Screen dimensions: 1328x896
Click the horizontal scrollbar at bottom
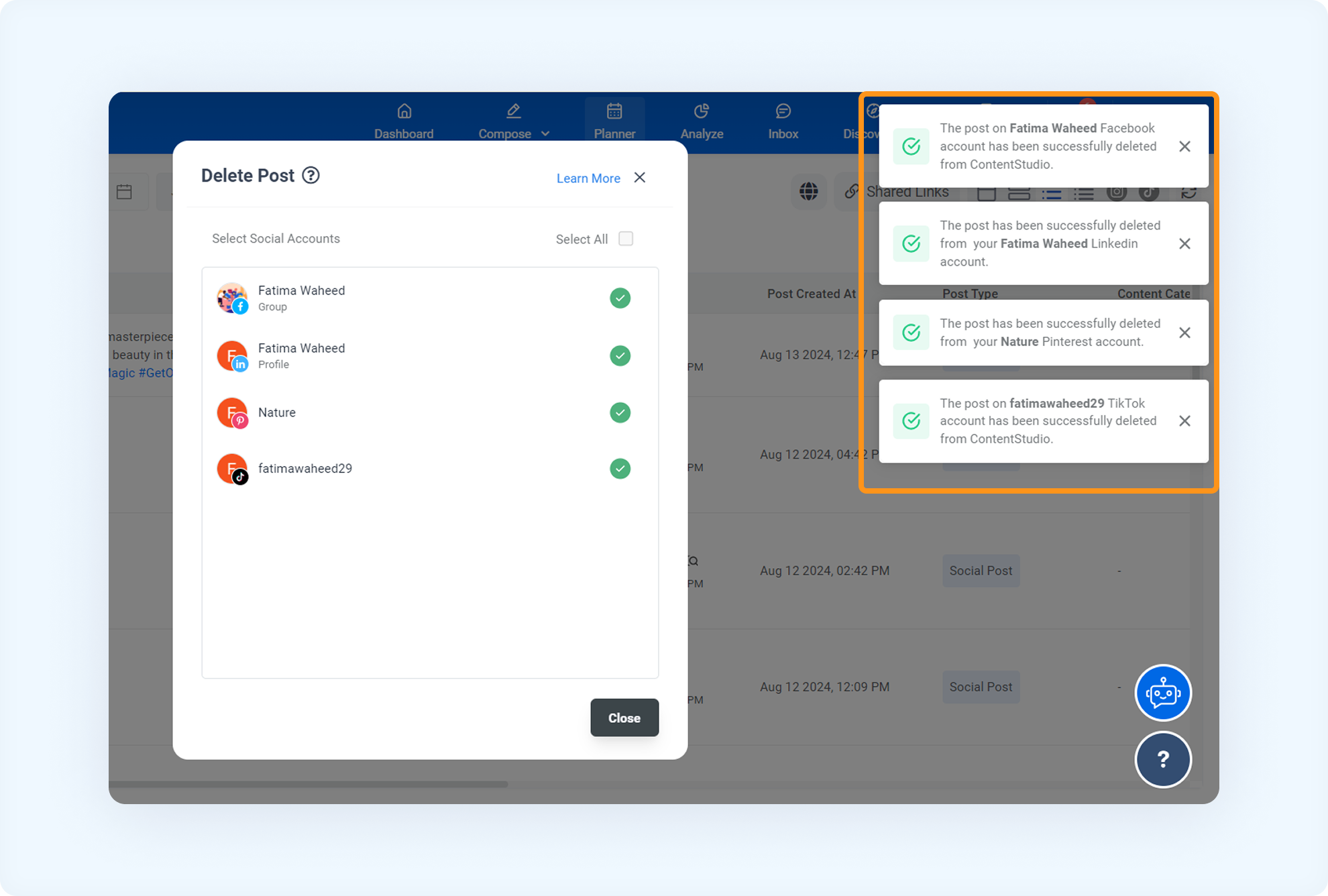click(x=309, y=783)
